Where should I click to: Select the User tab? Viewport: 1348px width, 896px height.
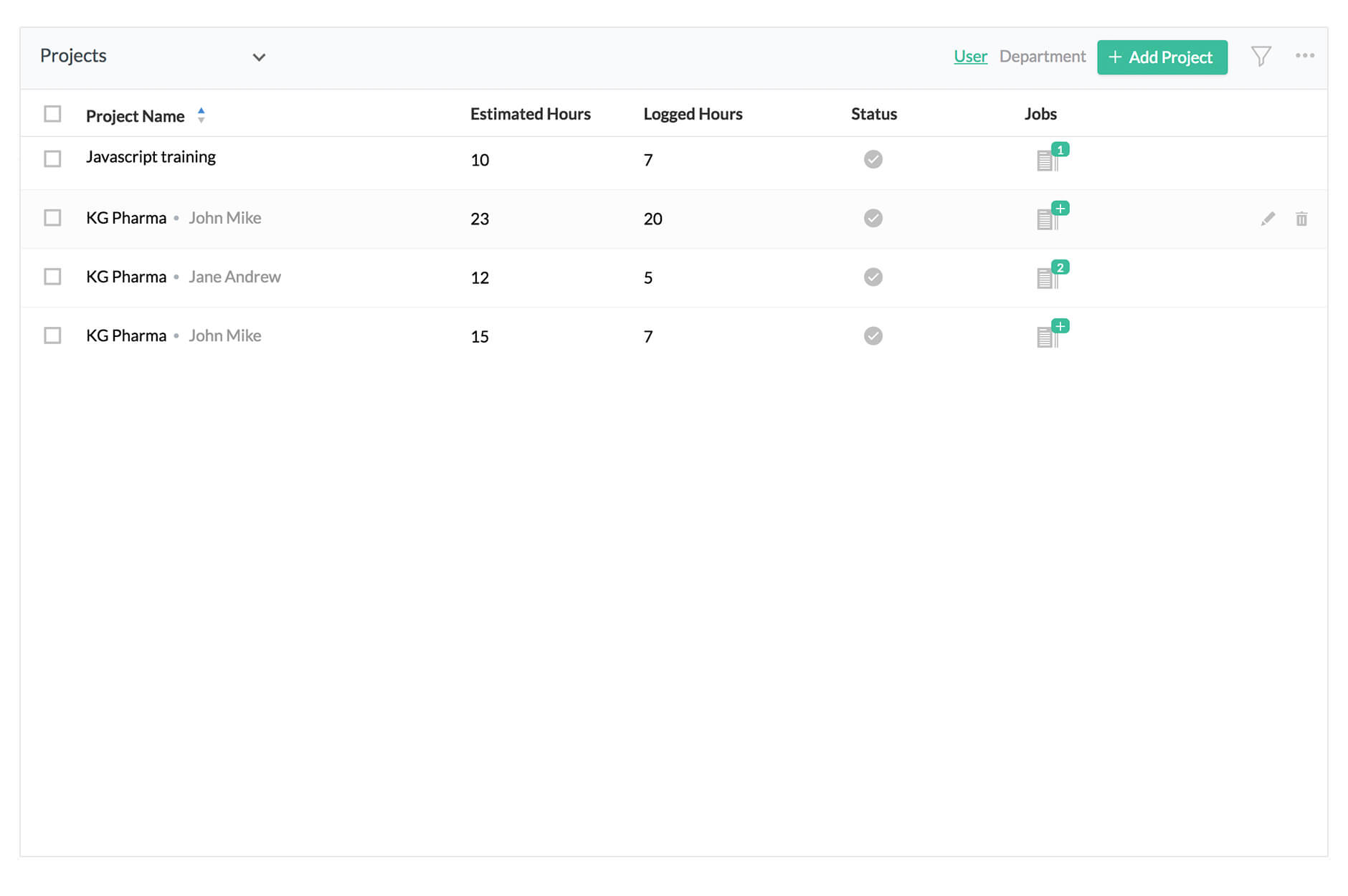970,56
